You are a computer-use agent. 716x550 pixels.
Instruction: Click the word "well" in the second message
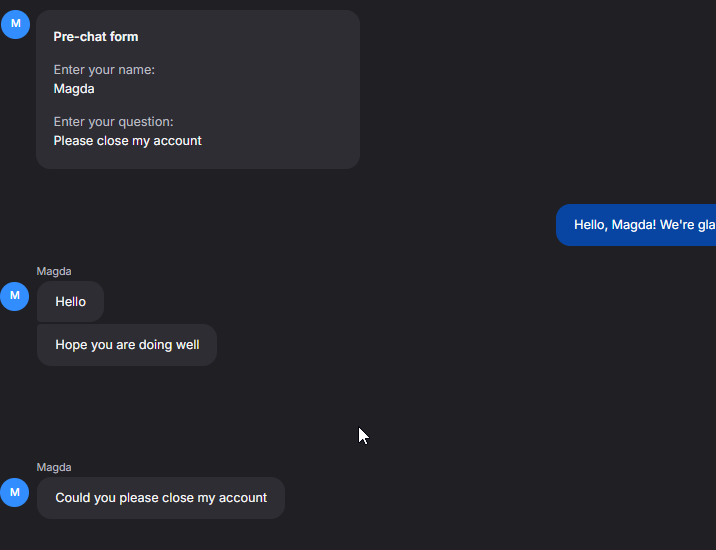tap(187, 345)
